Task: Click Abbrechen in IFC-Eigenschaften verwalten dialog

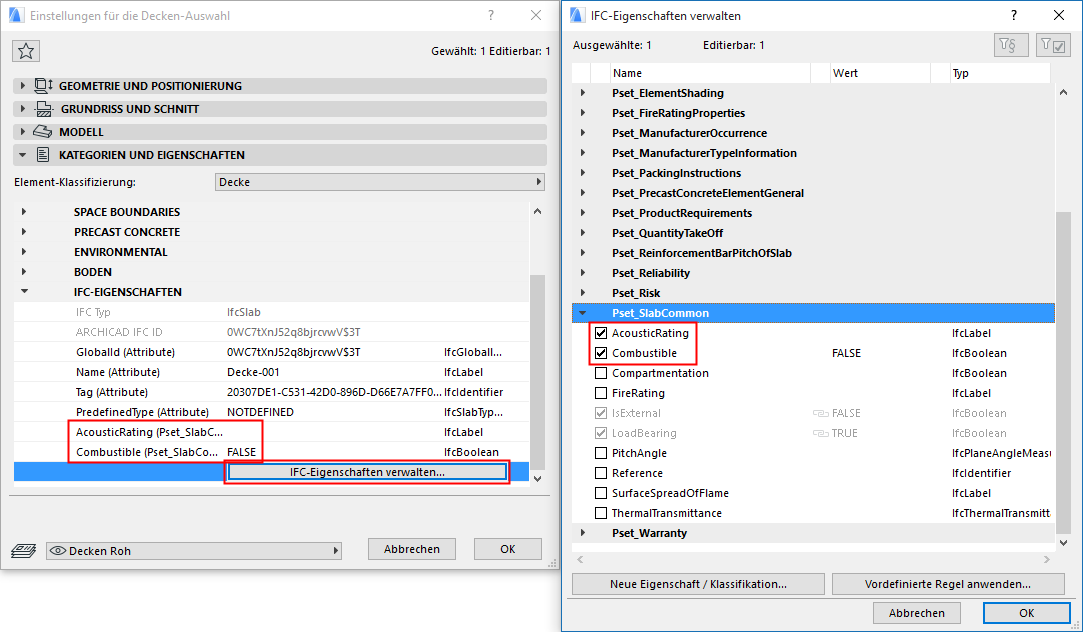Action: tap(917, 613)
